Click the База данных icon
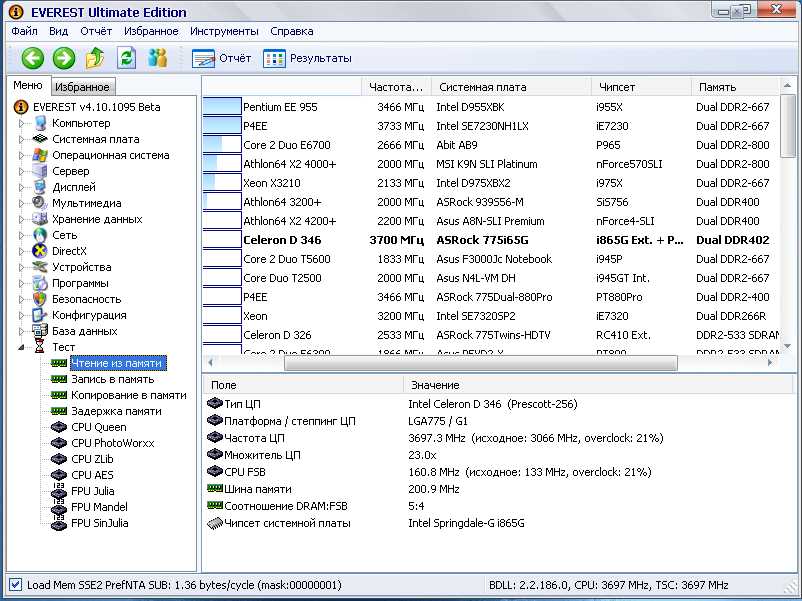Screen dimensions: 802x601 pyautogui.click(x=40, y=331)
